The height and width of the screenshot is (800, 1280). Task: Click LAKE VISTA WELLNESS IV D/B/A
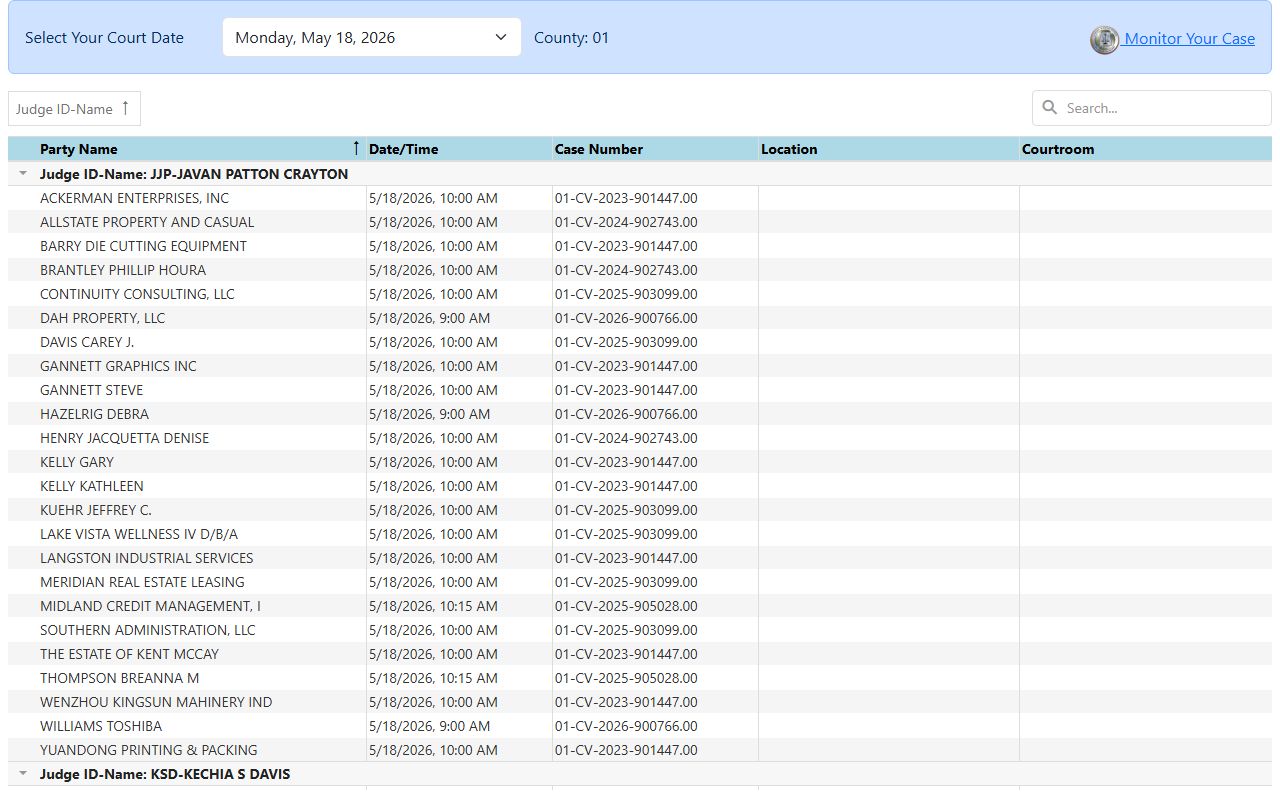pyautogui.click(x=139, y=534)
